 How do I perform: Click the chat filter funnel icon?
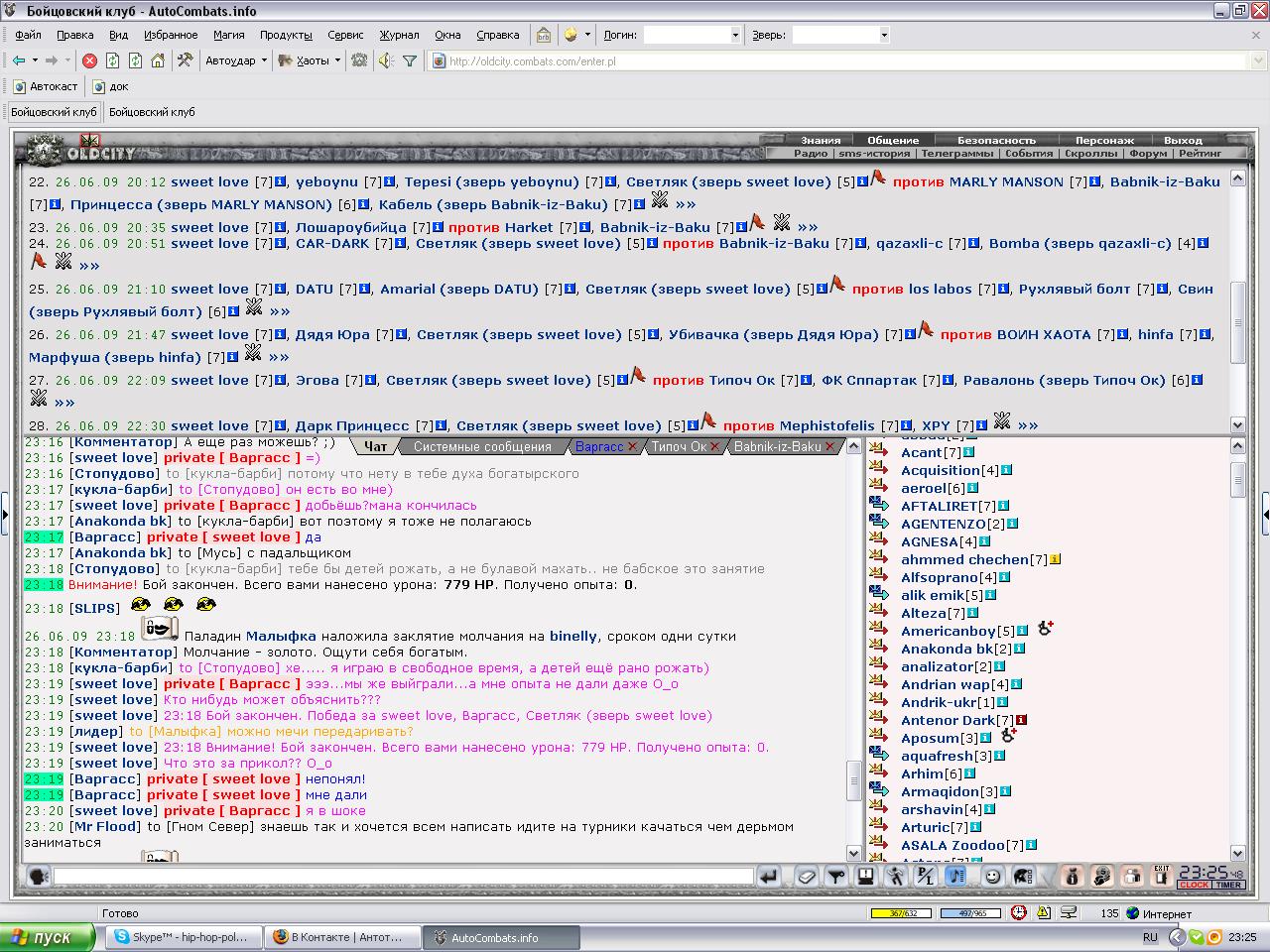point(836,877)
